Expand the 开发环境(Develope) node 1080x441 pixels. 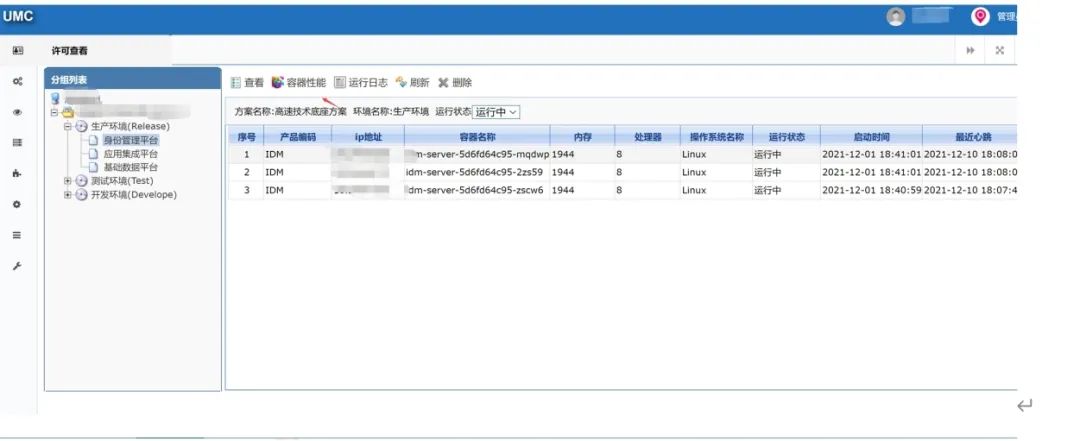tap(68, 195)
